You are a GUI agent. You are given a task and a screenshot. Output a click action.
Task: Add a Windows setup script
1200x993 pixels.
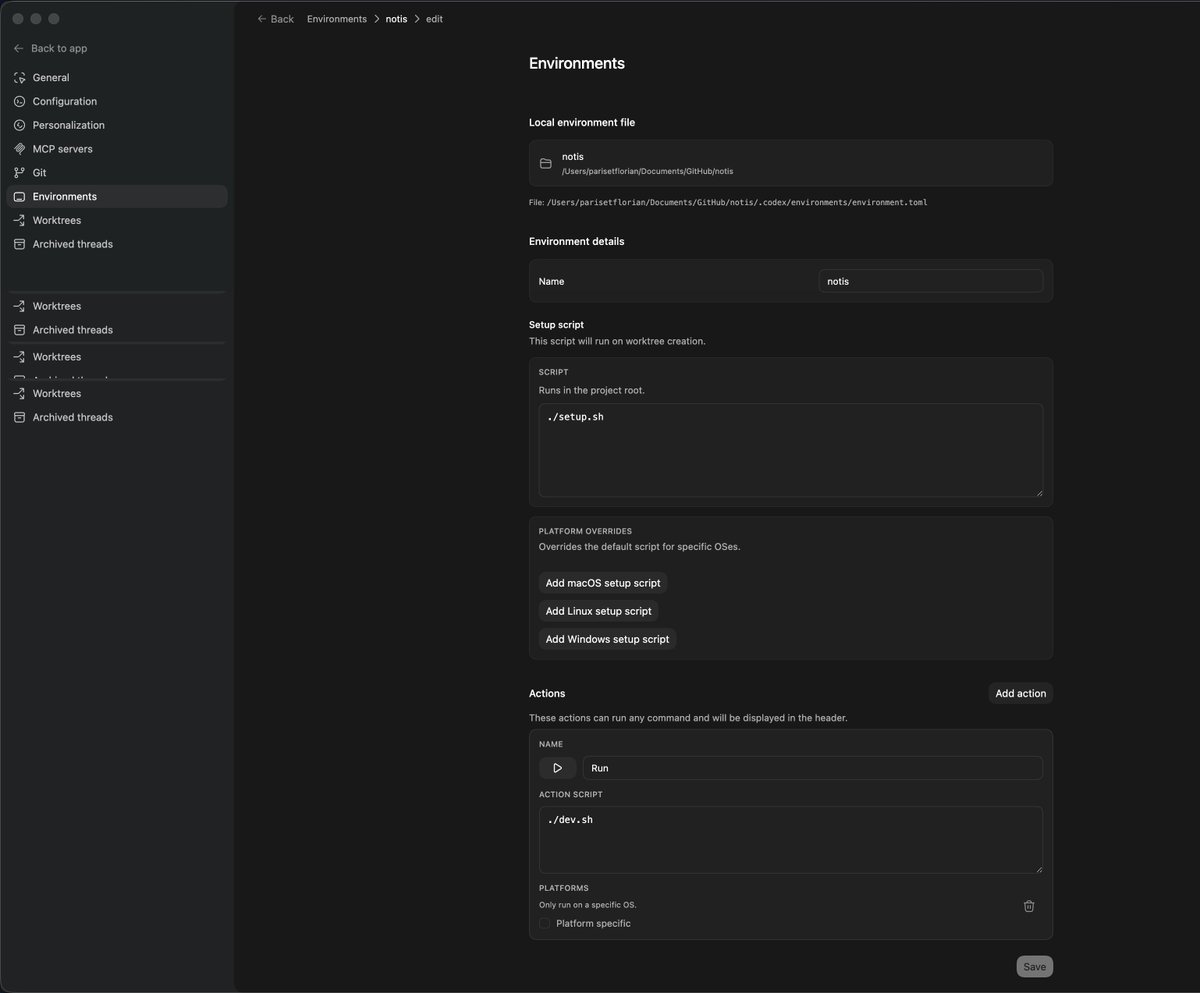pyautogui.click(x=607, y=639)
